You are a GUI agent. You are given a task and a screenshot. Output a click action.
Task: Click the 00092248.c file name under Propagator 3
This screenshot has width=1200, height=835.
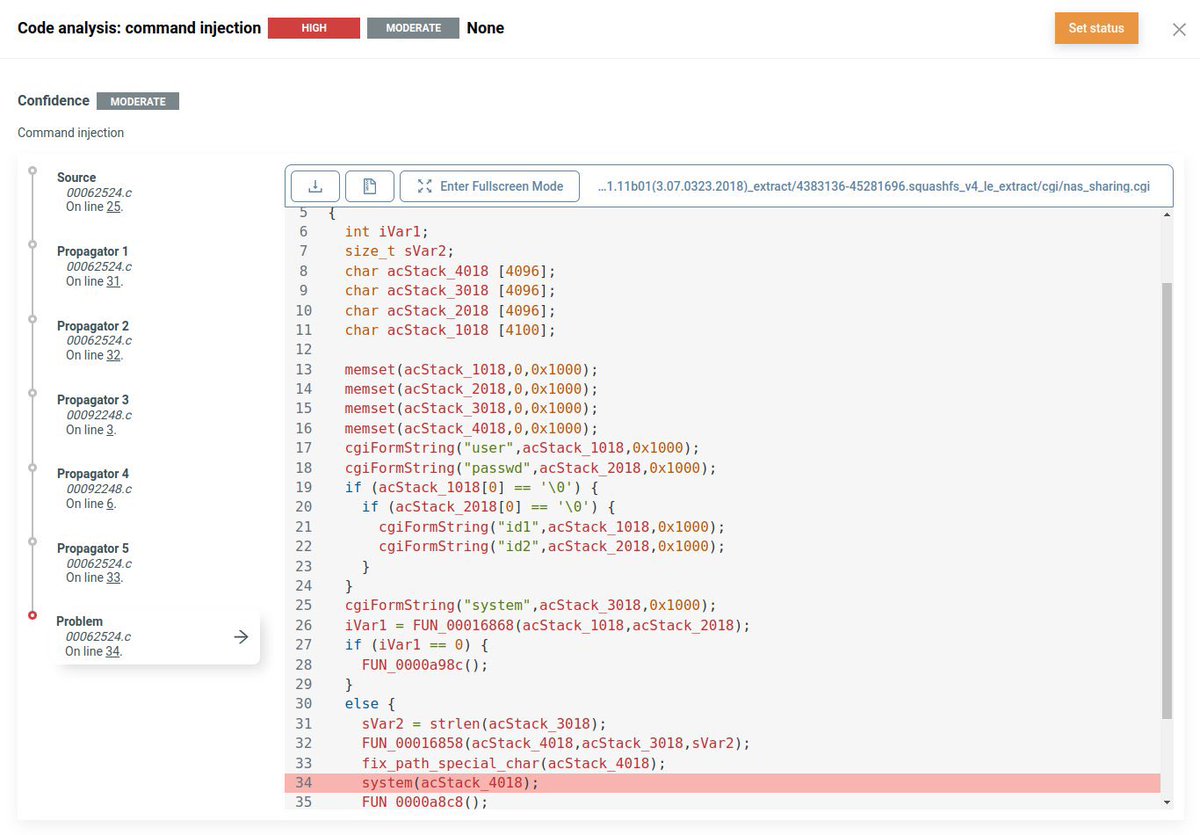(x=99, y=415)
